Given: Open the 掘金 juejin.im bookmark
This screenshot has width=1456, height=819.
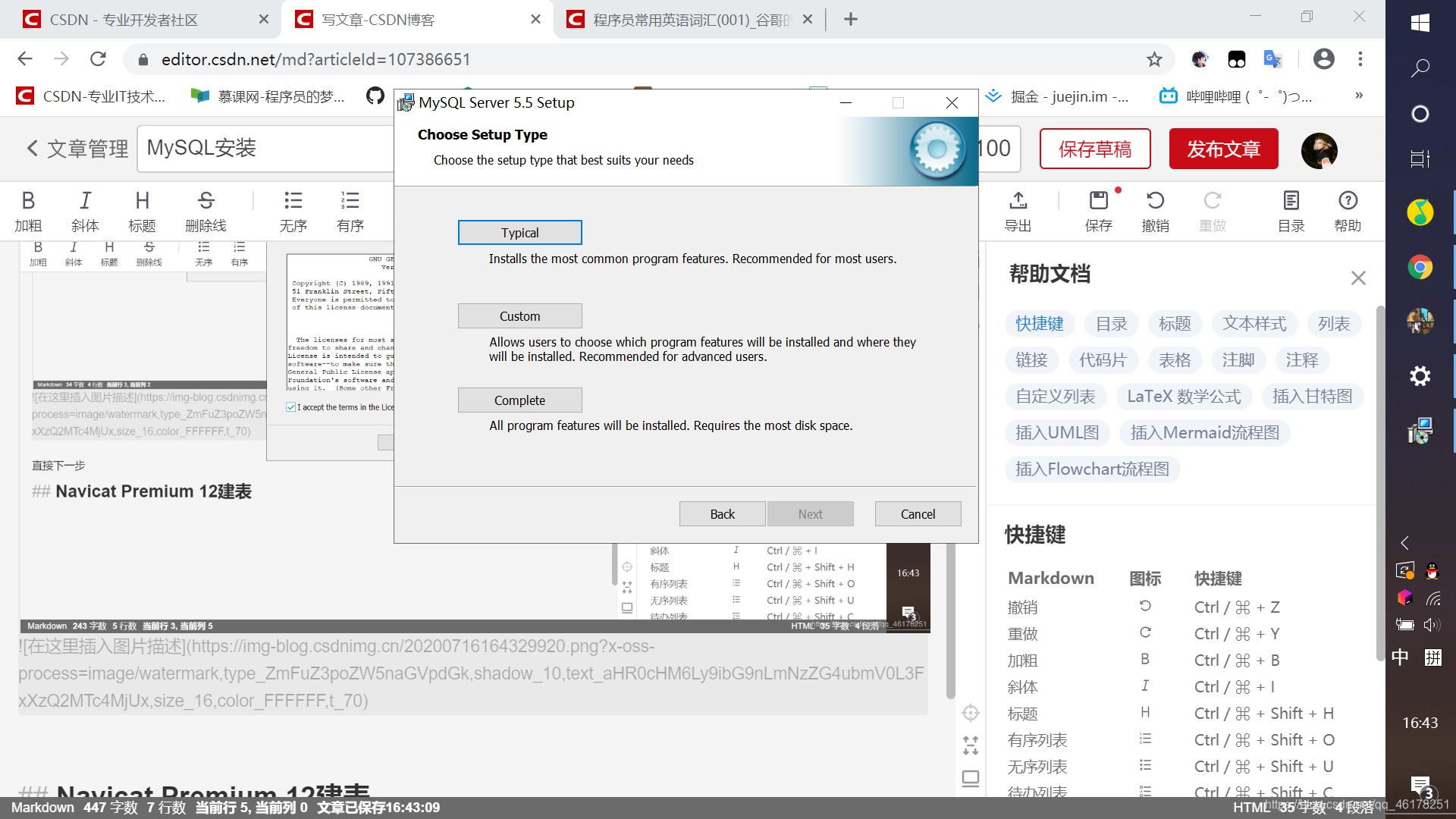Looking at the screenshot, I should coord(1057,96).
